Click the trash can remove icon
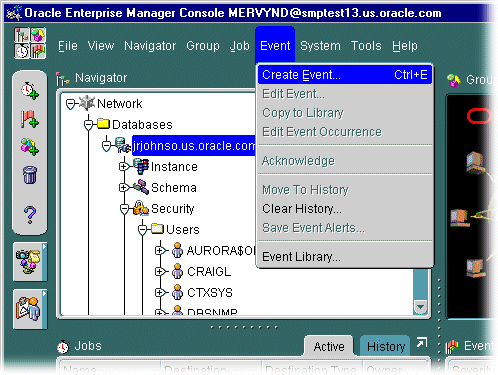The height and width of the screenshot is (375, 498). click(30, 175)
